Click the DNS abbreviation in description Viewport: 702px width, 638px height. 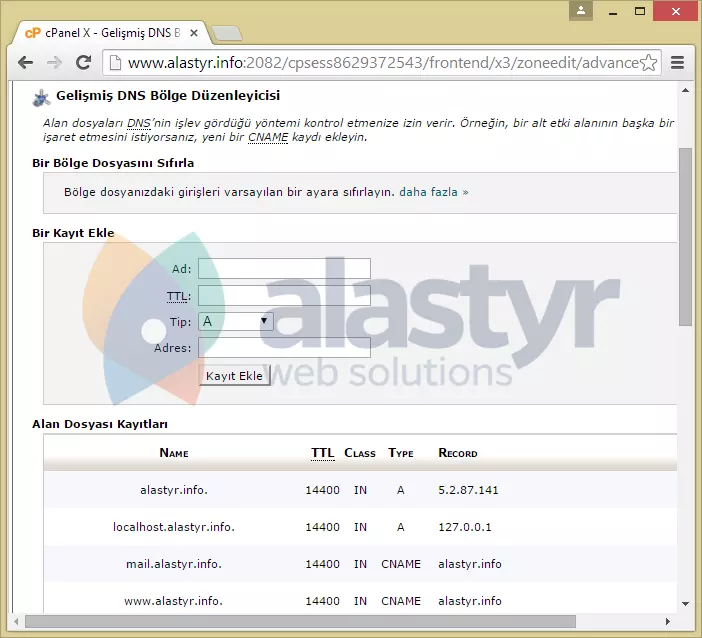[x=139, y=123]
